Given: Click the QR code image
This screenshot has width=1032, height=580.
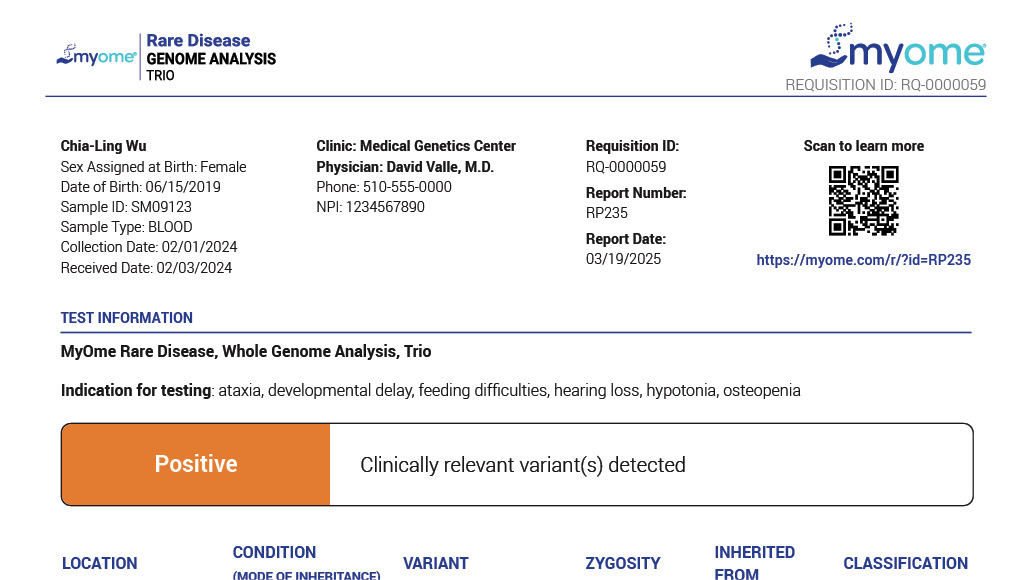Looking at the screenshot, I should click(x=864, y=200).
